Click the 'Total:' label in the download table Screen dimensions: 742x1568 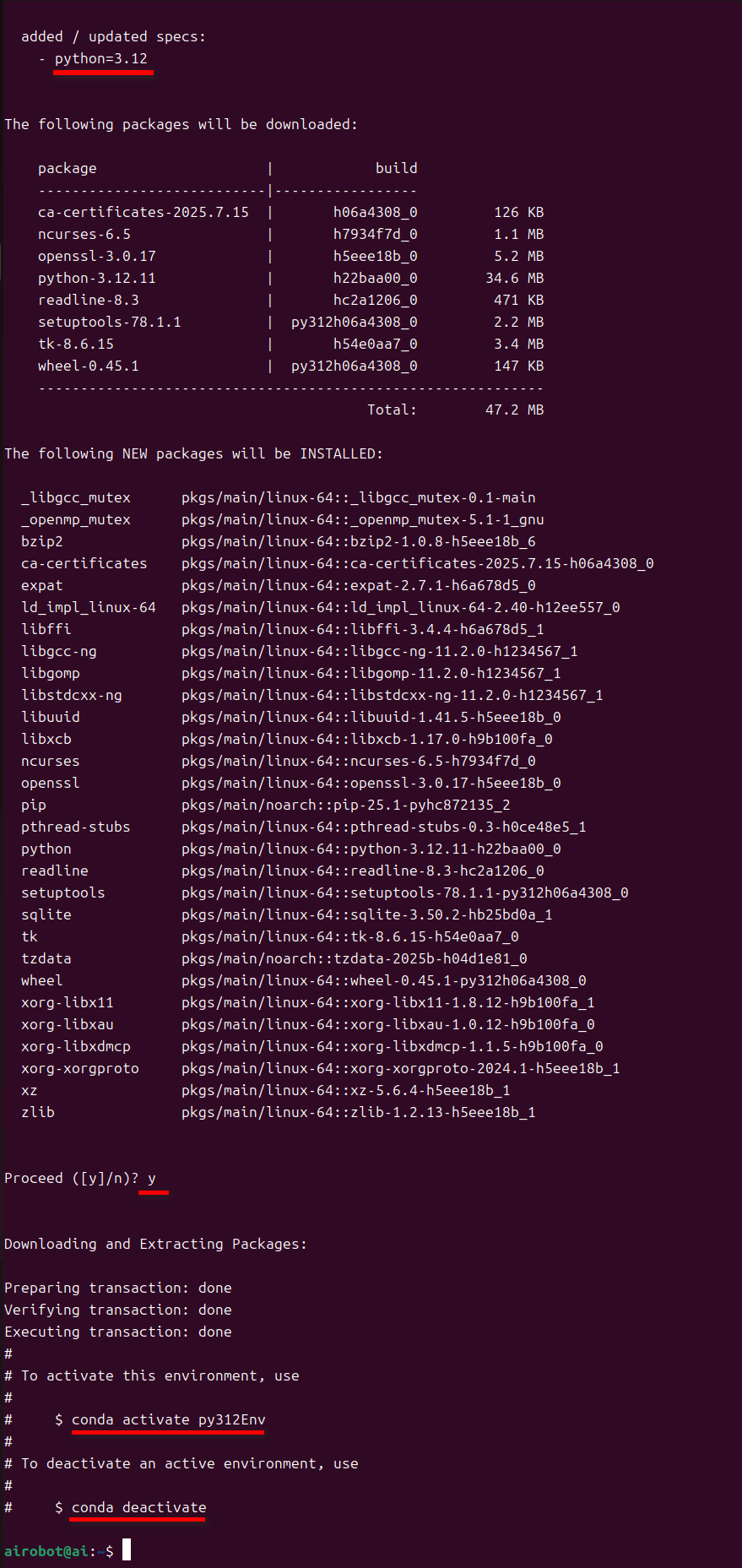(392, 410)
